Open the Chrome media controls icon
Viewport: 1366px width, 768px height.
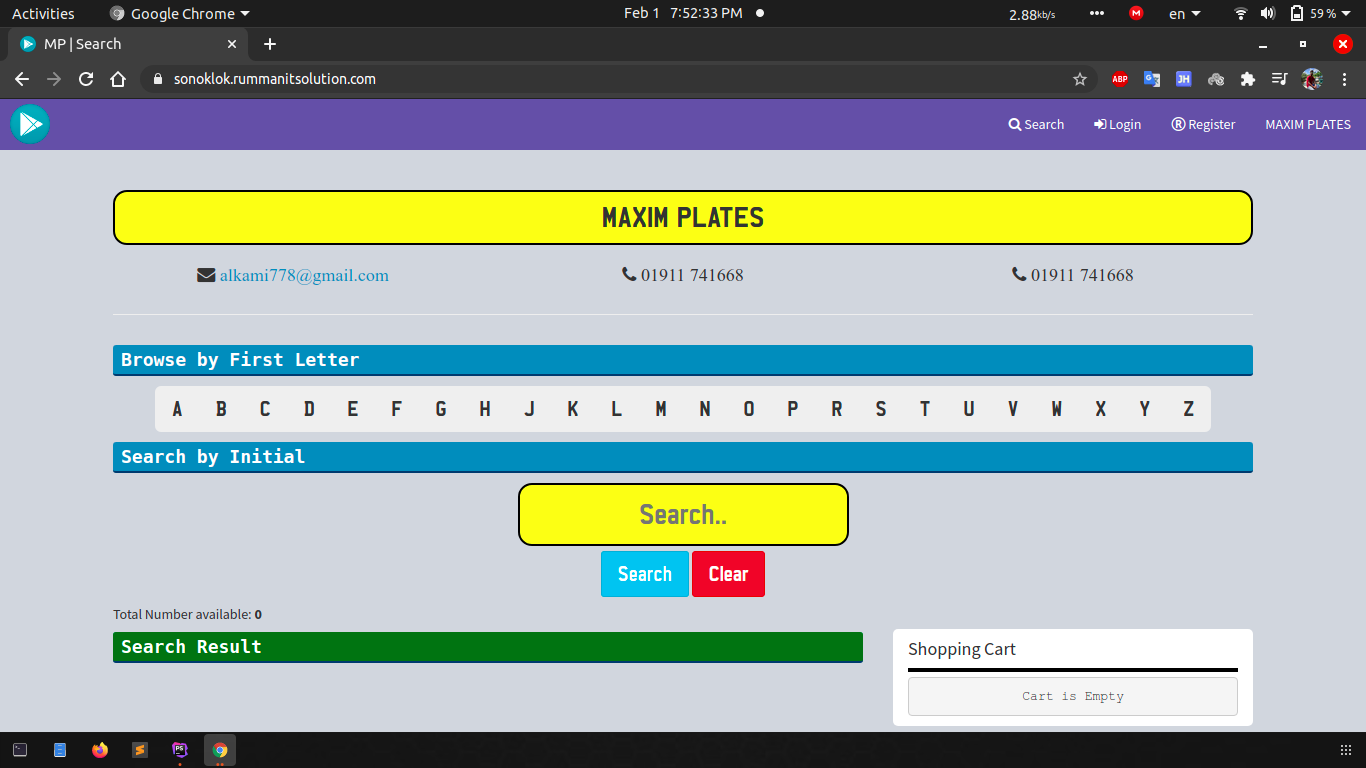[x=1279, y=79]
